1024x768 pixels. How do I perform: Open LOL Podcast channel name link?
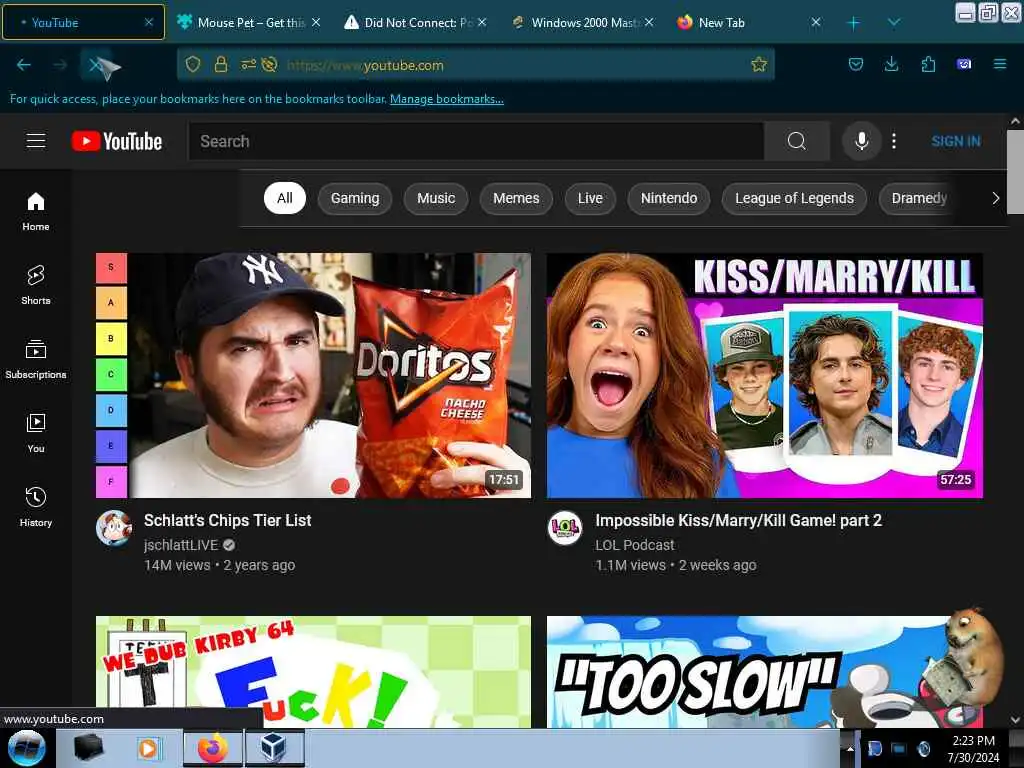[634, 545]
